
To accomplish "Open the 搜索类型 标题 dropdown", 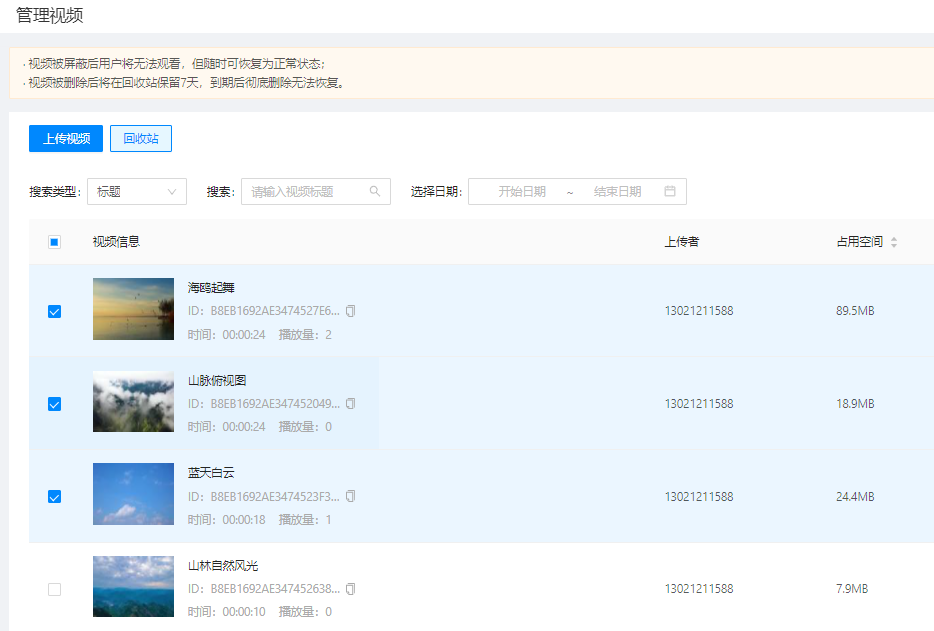I will pyautogui.click(x=137, y=192).
